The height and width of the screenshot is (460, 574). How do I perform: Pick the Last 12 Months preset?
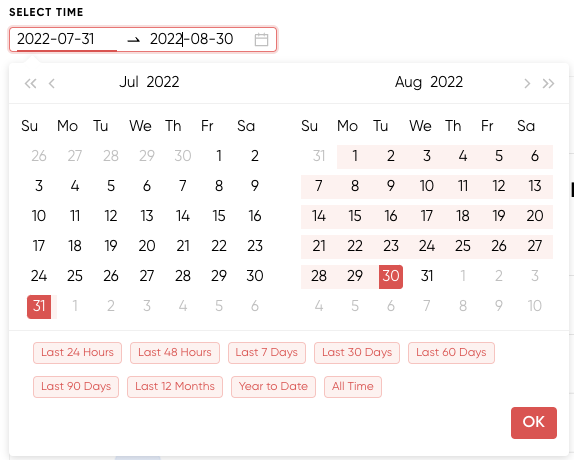point(175,387)
